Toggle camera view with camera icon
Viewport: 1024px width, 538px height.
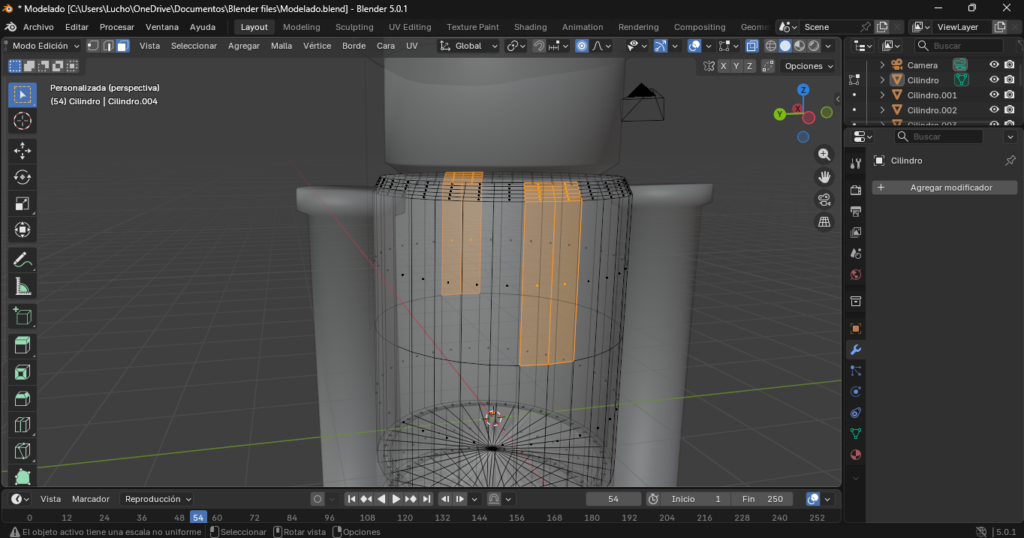(x=824, y=199)
